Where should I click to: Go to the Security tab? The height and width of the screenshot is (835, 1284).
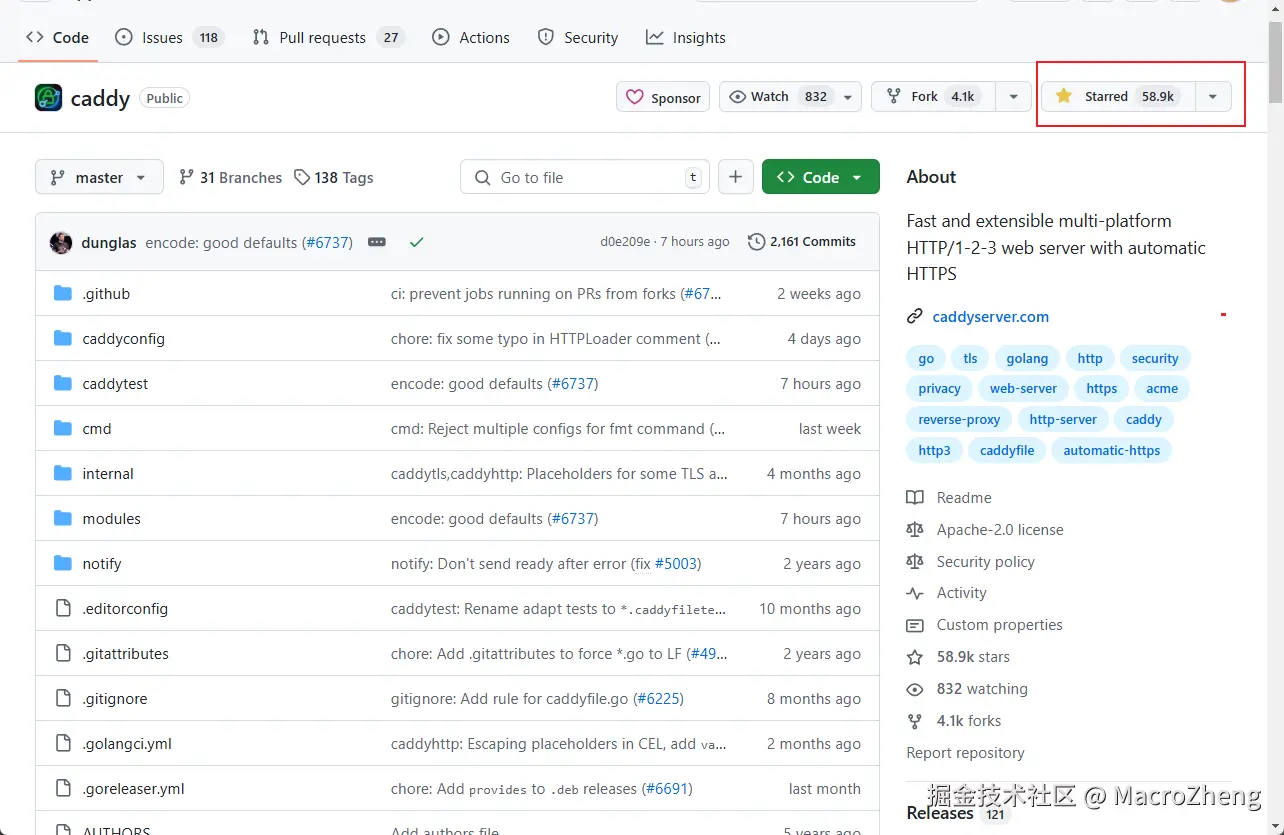click(578, 37)
